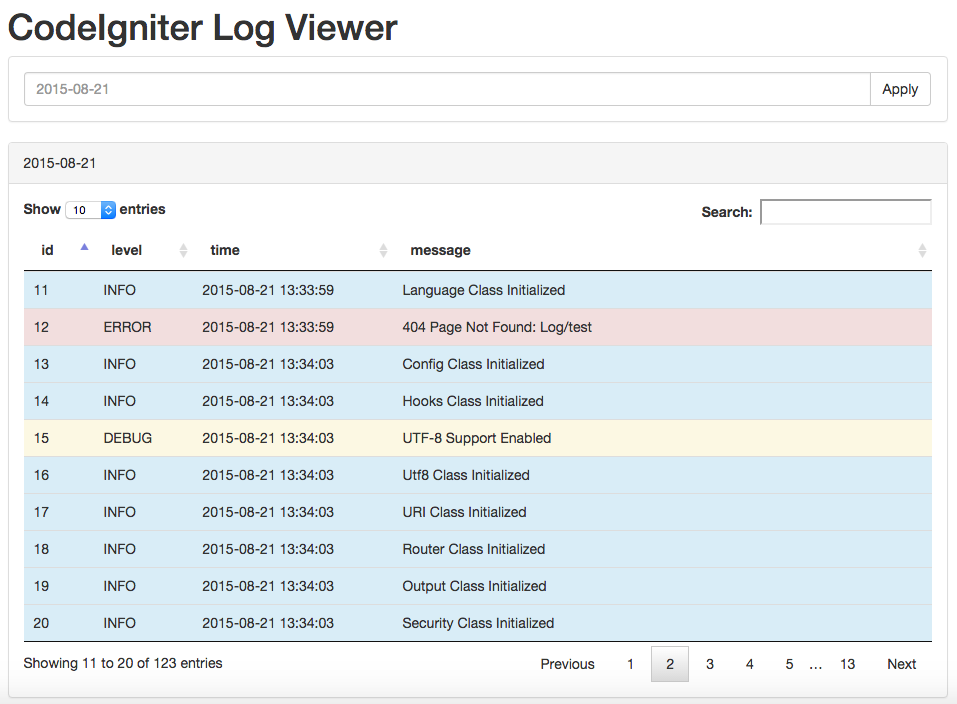Click id cell 20
The height and width of the screenshot is (704, 957).
41,623
